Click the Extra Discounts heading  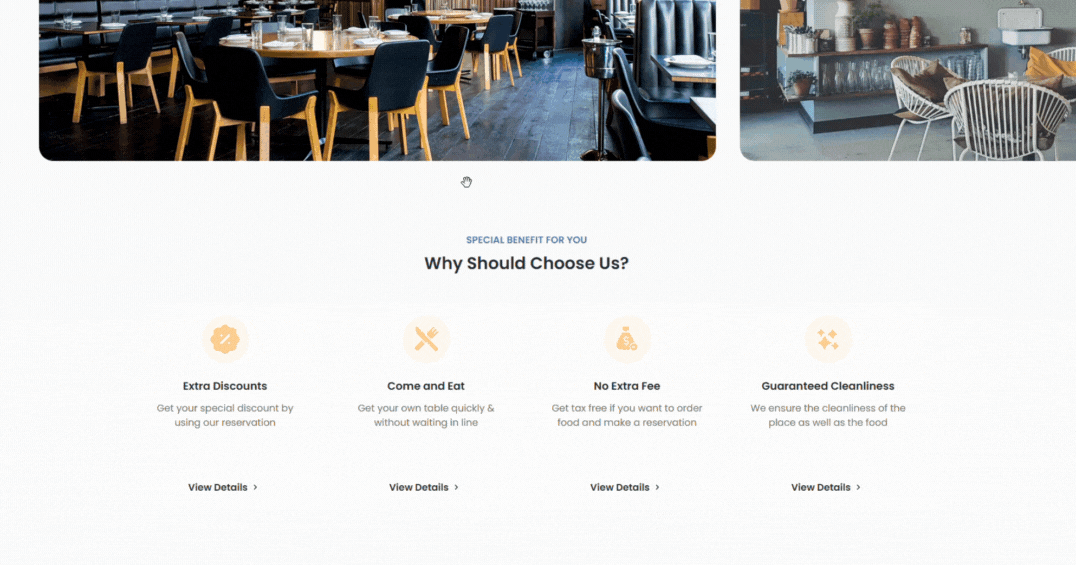[x=225, y=386]
